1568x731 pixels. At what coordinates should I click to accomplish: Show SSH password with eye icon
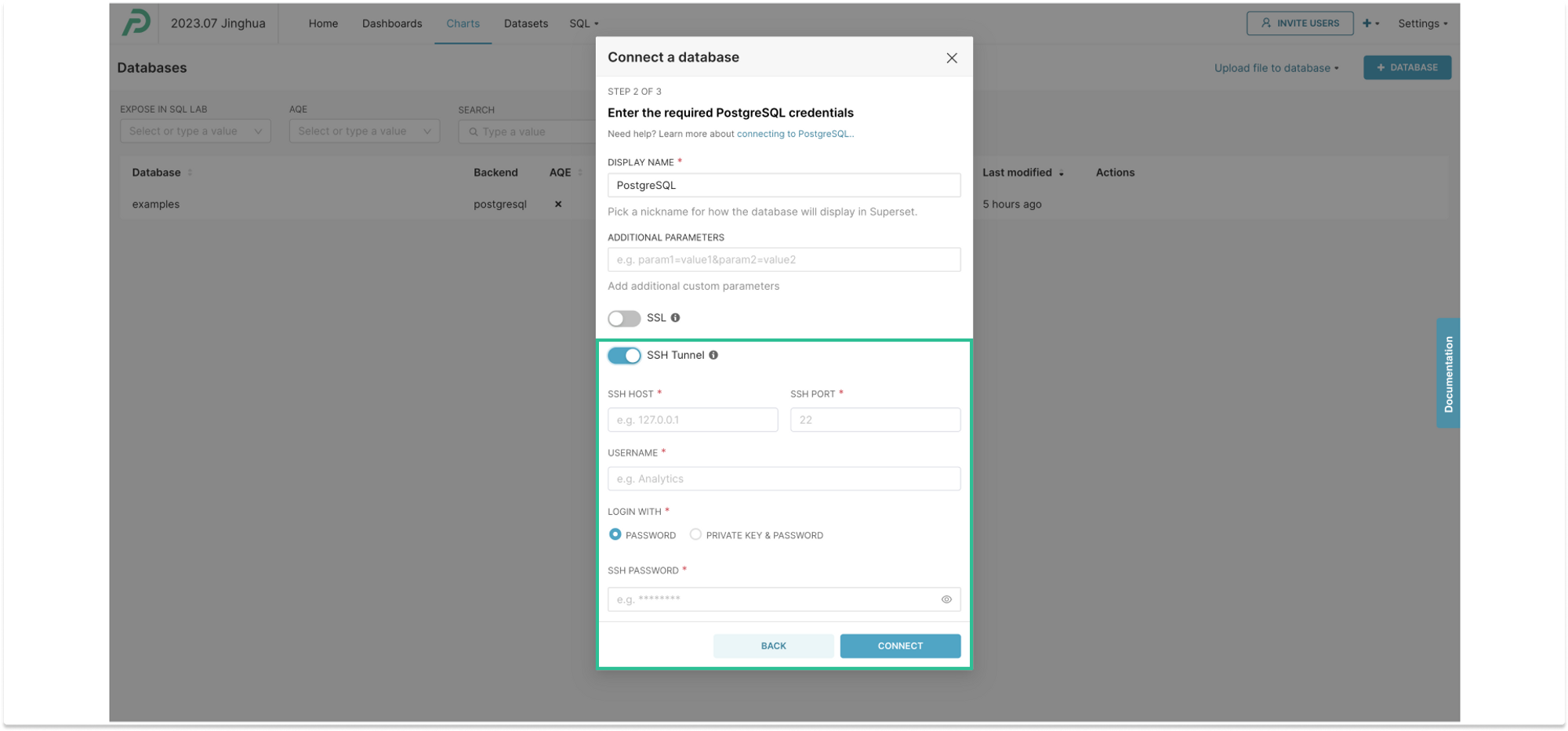pyautogui.click(x=946, y=599)
